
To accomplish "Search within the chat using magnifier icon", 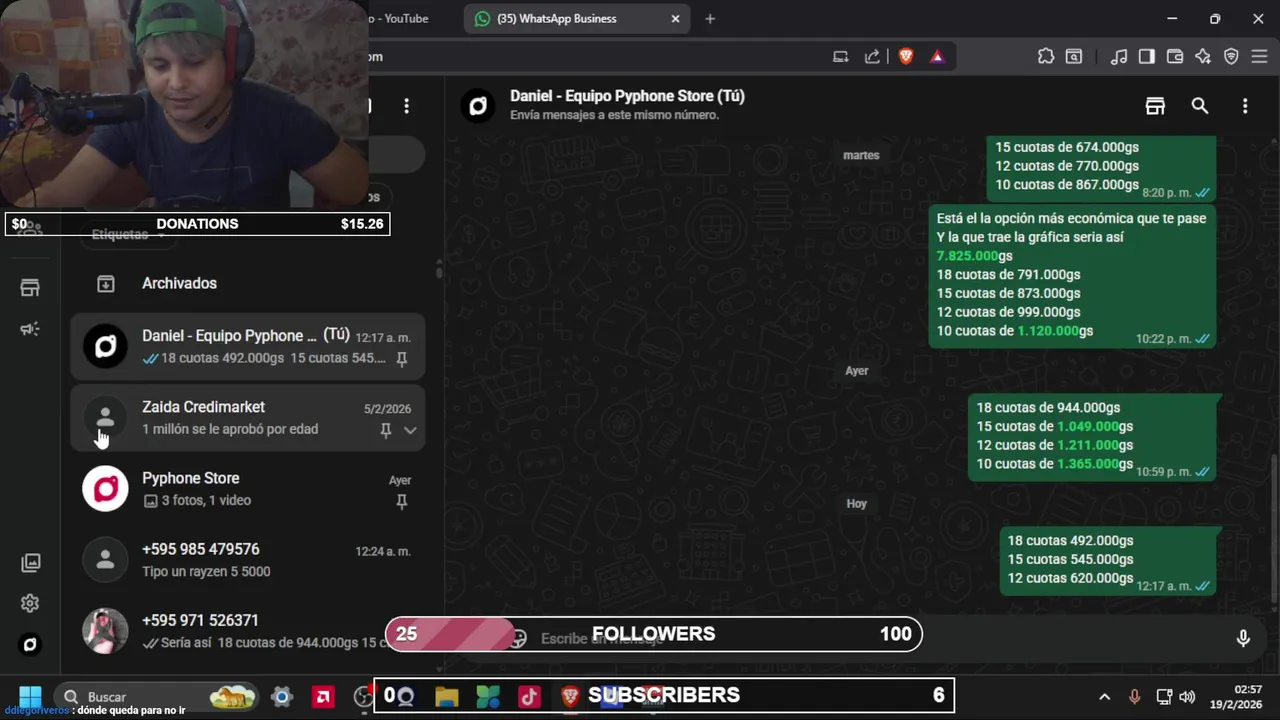I will coord(1200,106).
